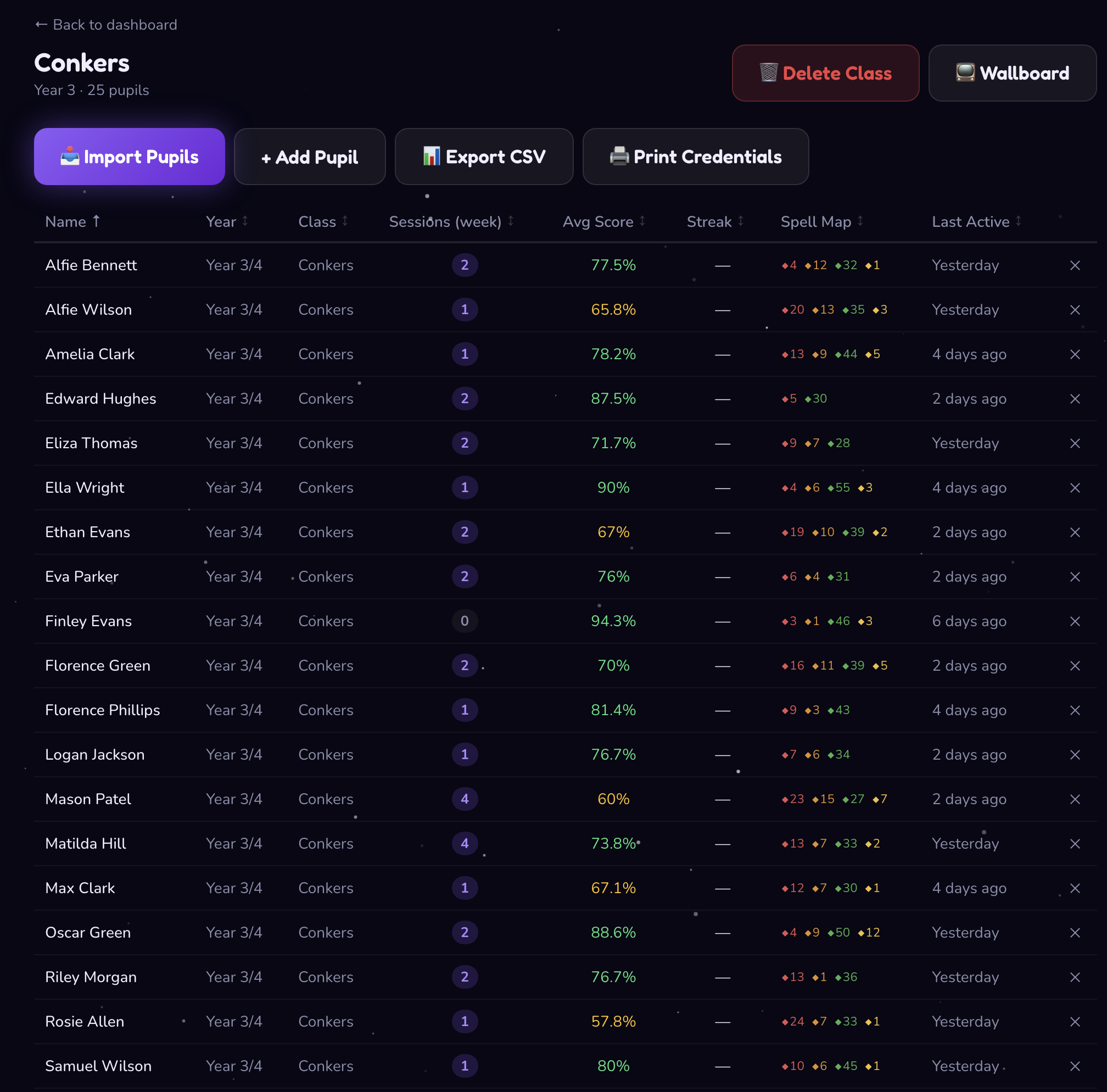Click Oscar Green's name
Viewport: 1107px width, 1092px height.
[x=88, y=933]
